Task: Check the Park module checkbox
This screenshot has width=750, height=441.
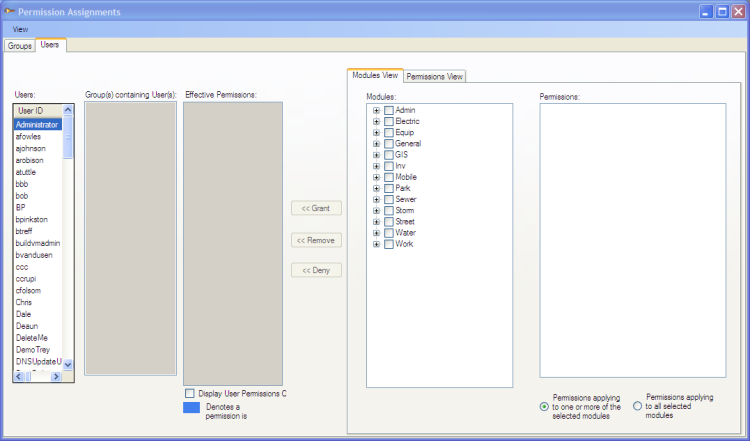Action: (389, 188)
